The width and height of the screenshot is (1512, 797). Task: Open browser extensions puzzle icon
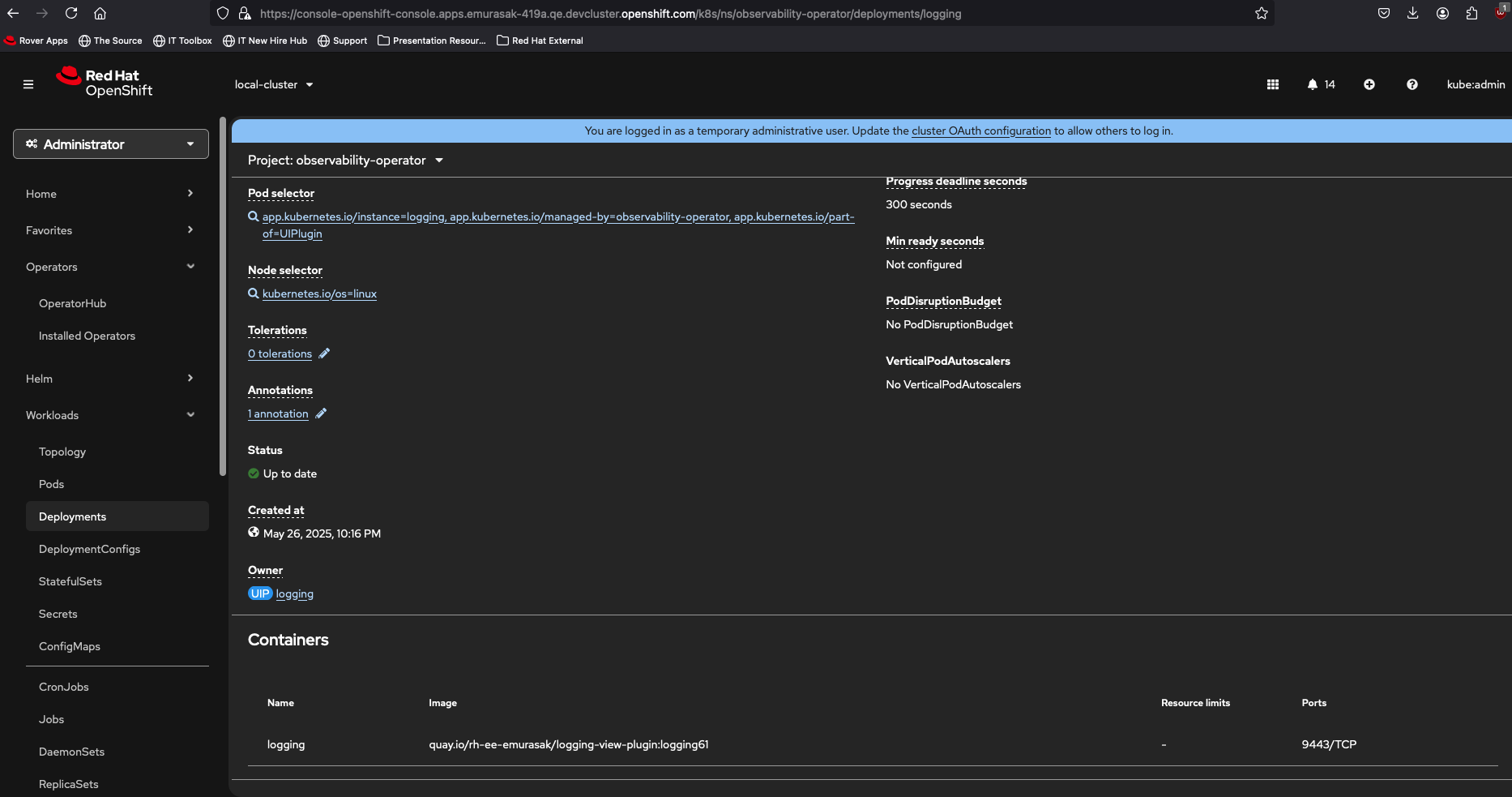coord(1471,14)
